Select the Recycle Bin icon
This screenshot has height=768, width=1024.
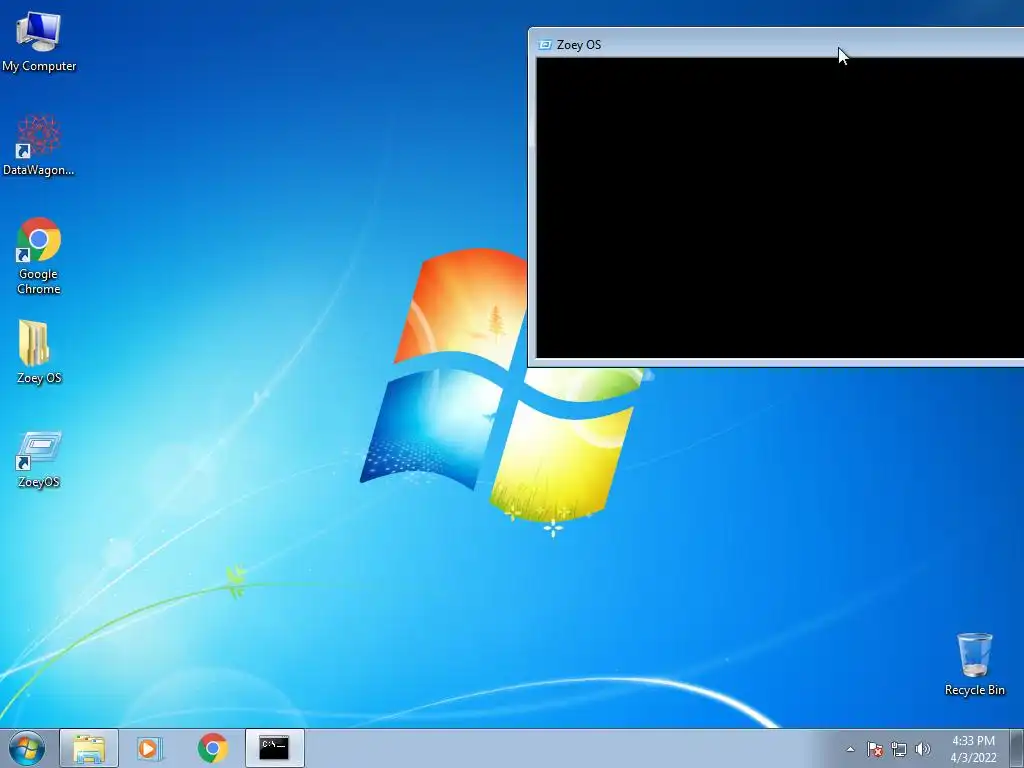coord(974,664)
